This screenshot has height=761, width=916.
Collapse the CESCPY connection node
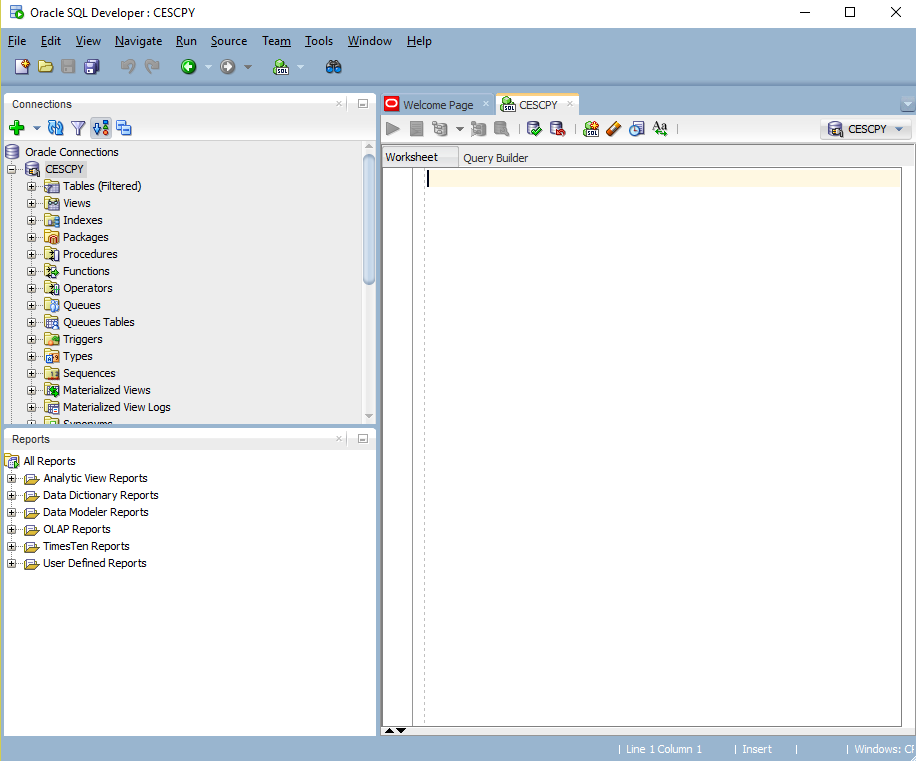point(12,169)
